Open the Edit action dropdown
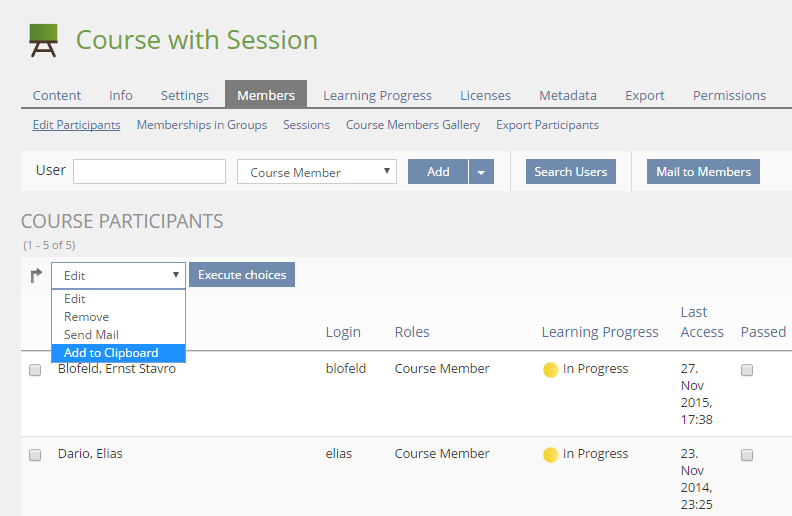792x516 pixels. 118,275
